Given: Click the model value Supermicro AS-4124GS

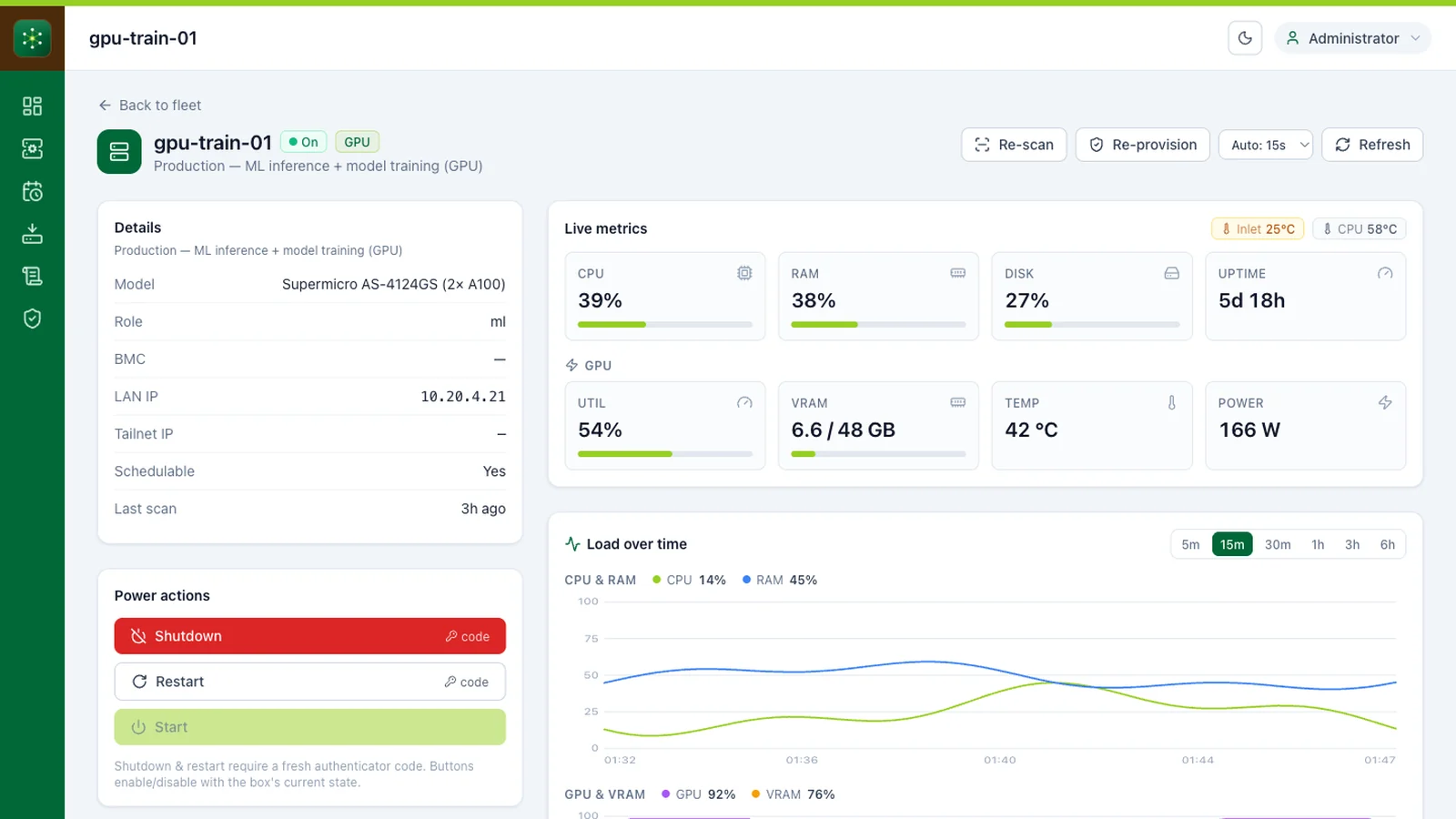Looking at the screenshot, I should (x=393, y=284).
